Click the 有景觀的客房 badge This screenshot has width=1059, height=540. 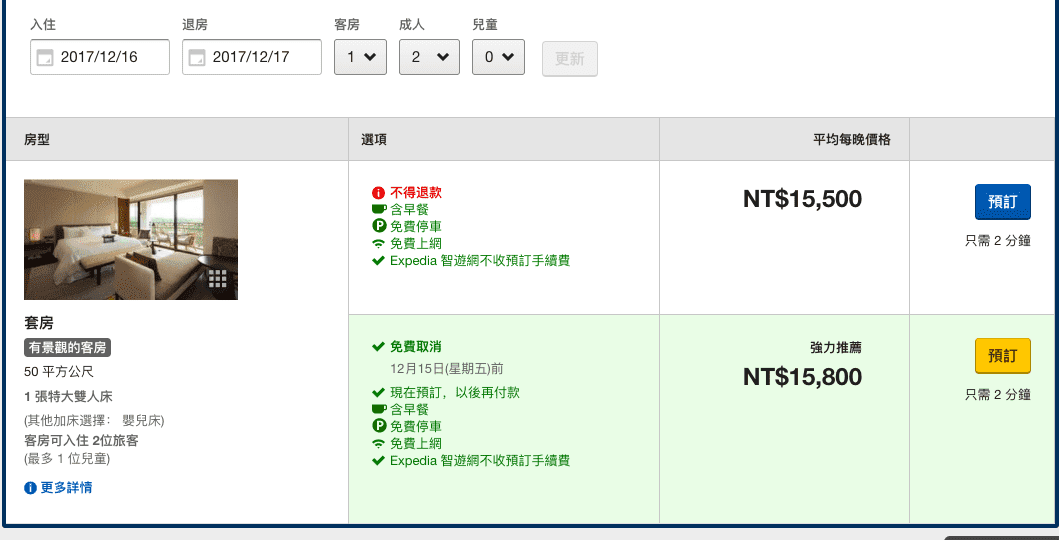tap(68, 348)
